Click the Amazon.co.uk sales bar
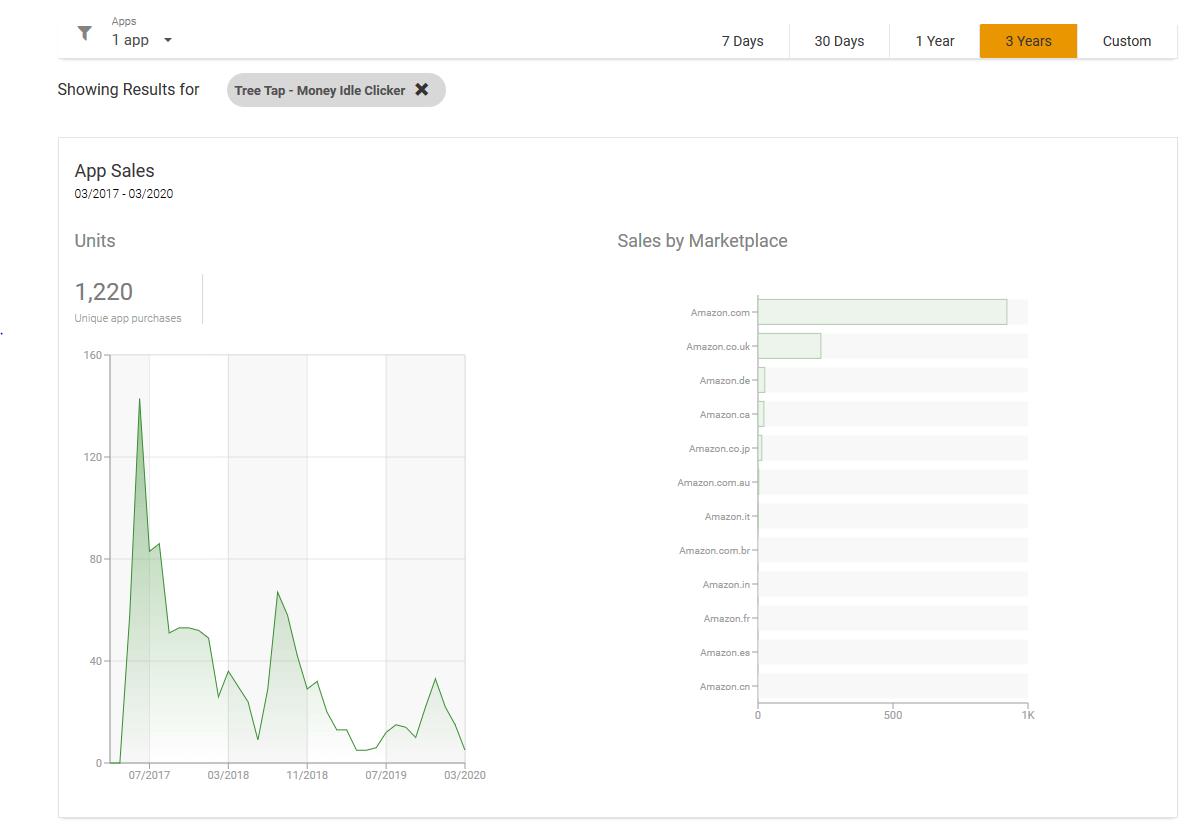Screen dimensions: 1189x824 click(x=789, y=346)
